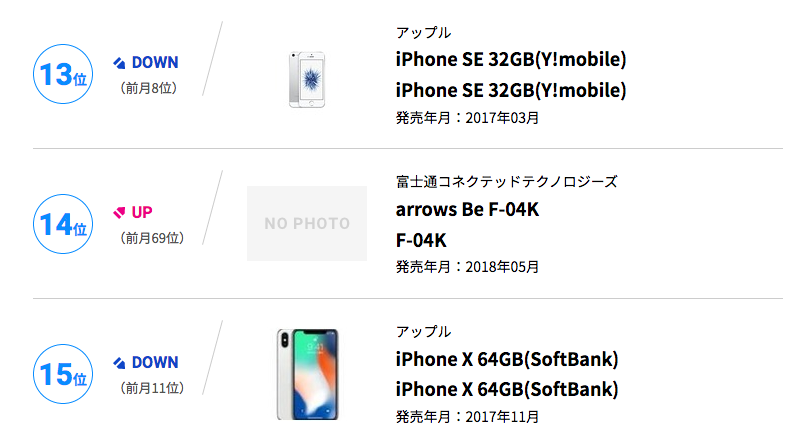Click the F-04K model name link
This screenshot has width=807, height=448.
(420, 240)
